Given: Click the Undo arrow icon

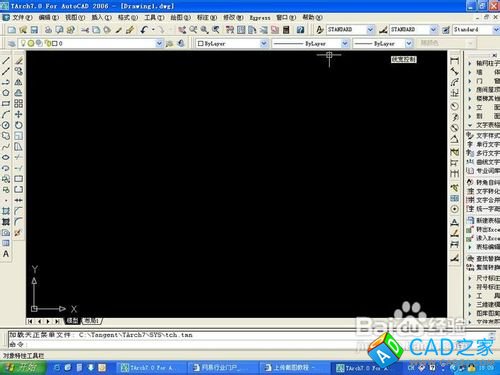Looking at the screenshot, I should pos(144,30).
